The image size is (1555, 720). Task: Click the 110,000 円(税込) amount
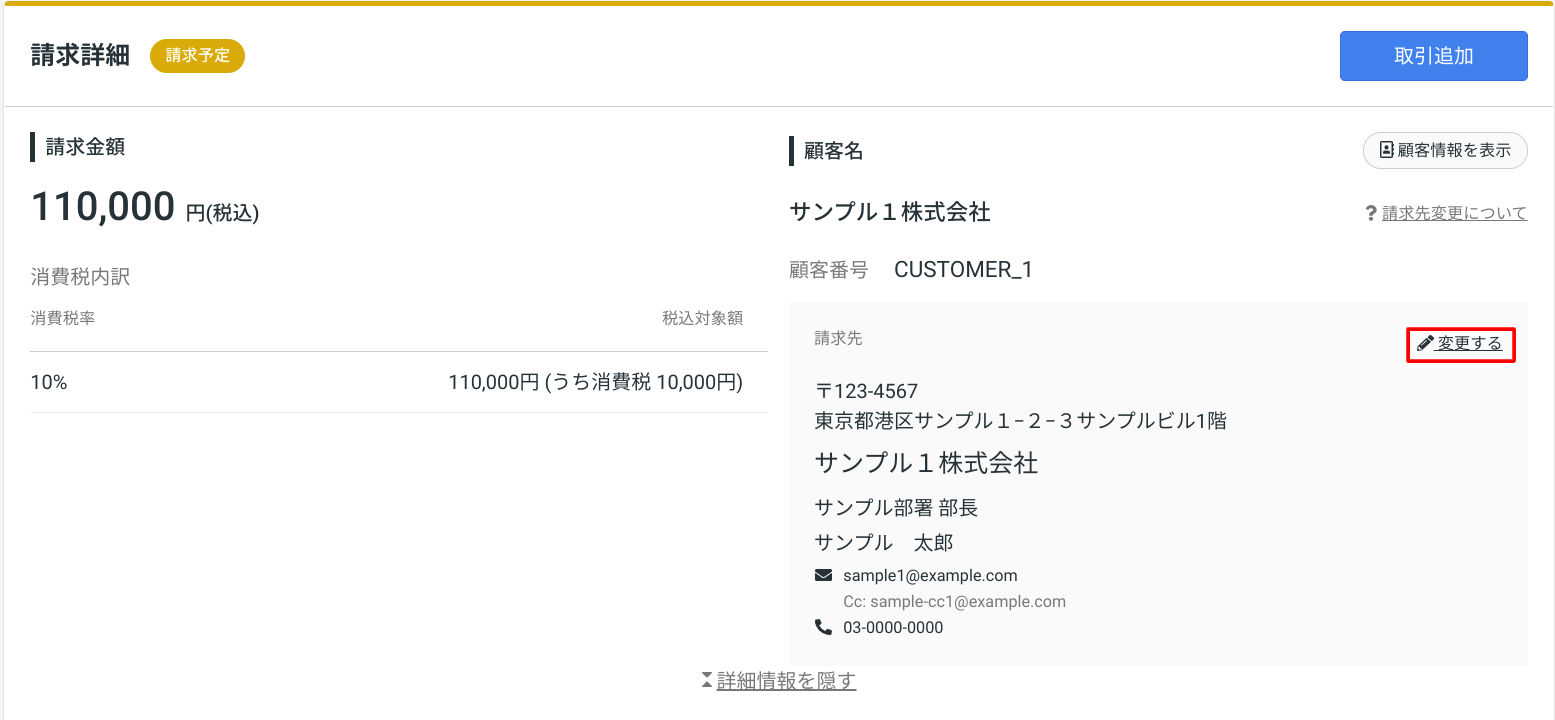pyautogui.click(x=145, y=207)
